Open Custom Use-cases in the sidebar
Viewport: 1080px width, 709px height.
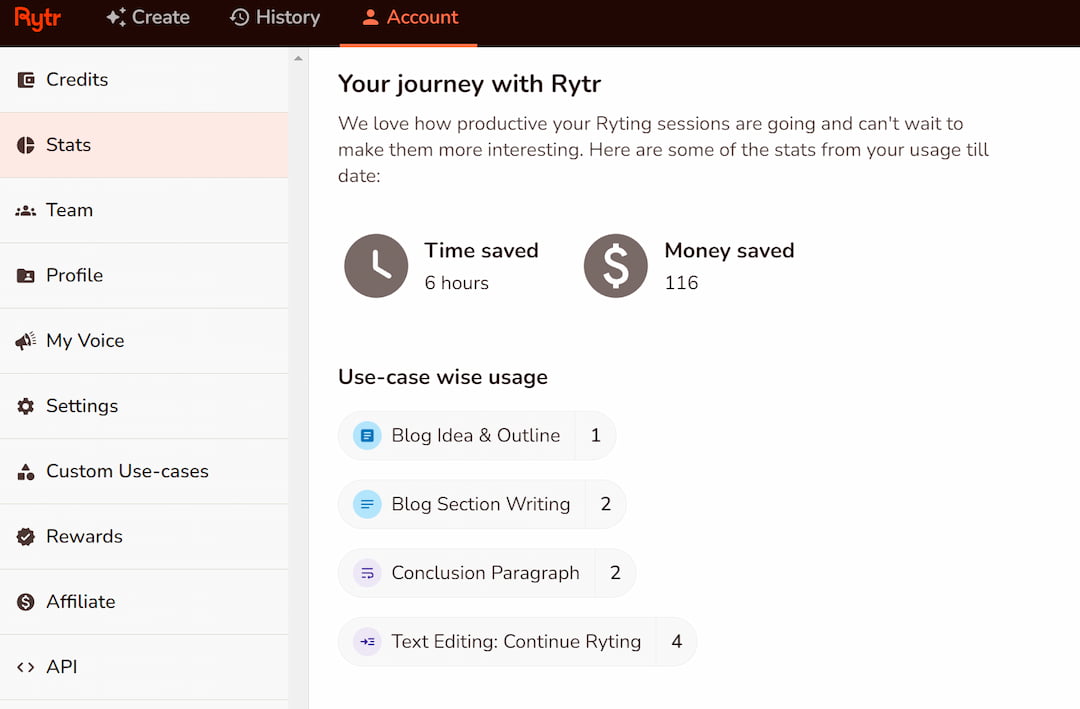pos(144,471)
